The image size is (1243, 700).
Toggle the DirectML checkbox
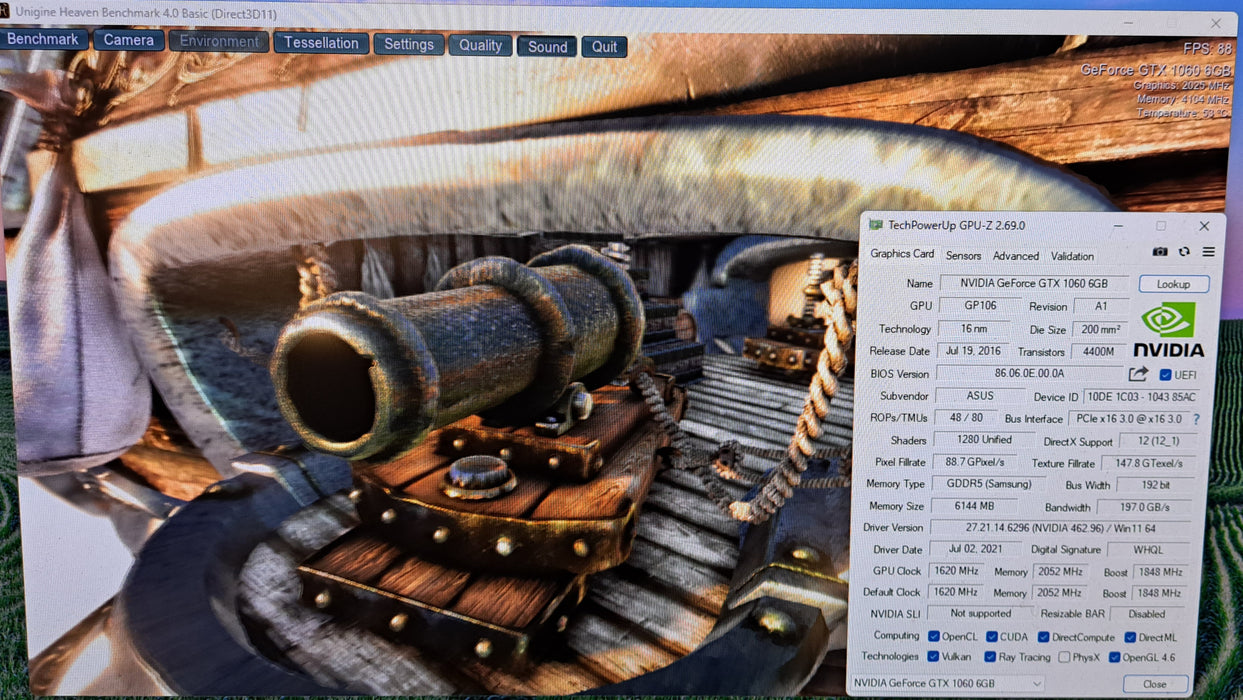pyautogui.click(x=1130, y=637)
